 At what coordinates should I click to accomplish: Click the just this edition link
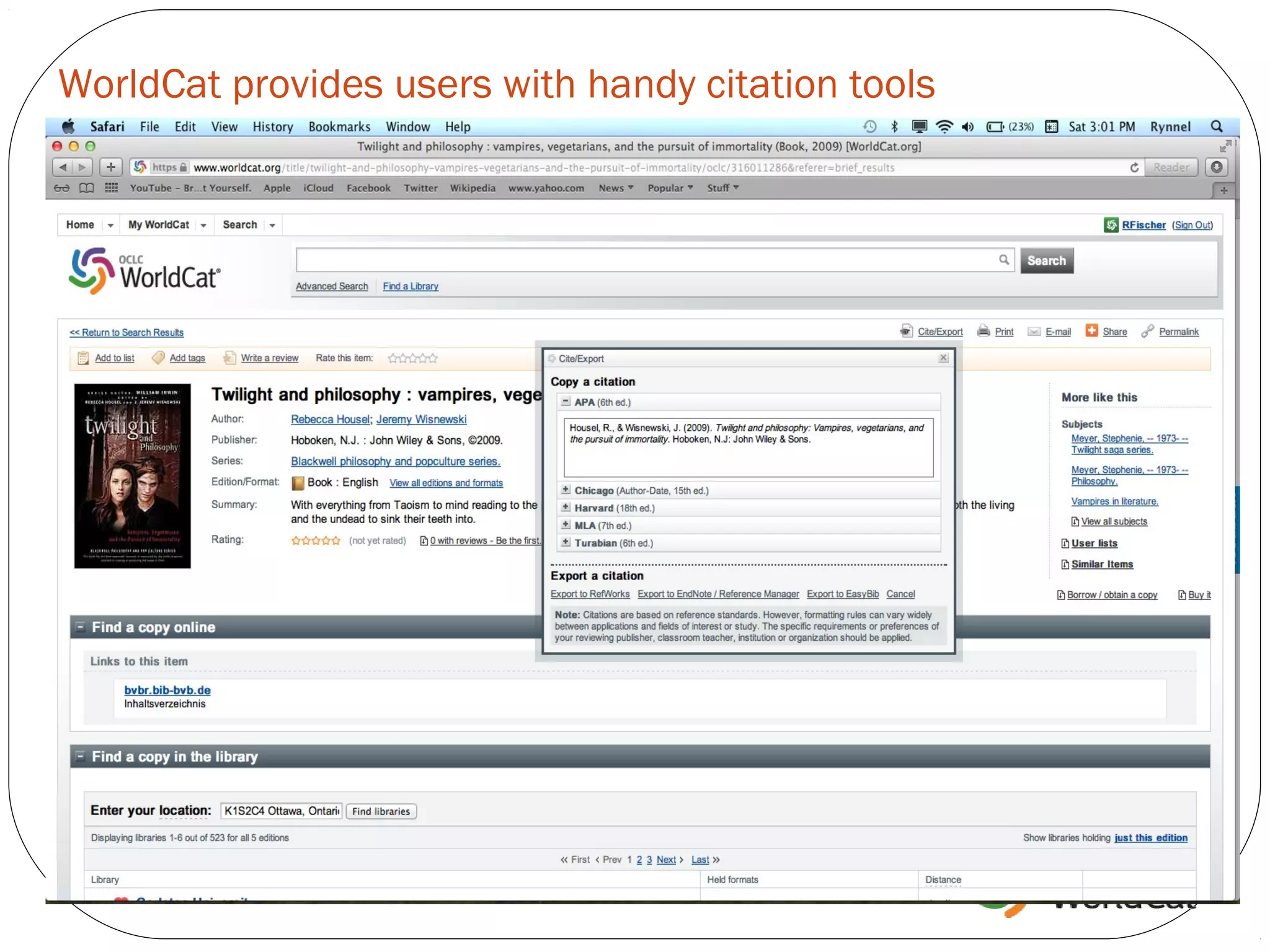click(1151, 838)
